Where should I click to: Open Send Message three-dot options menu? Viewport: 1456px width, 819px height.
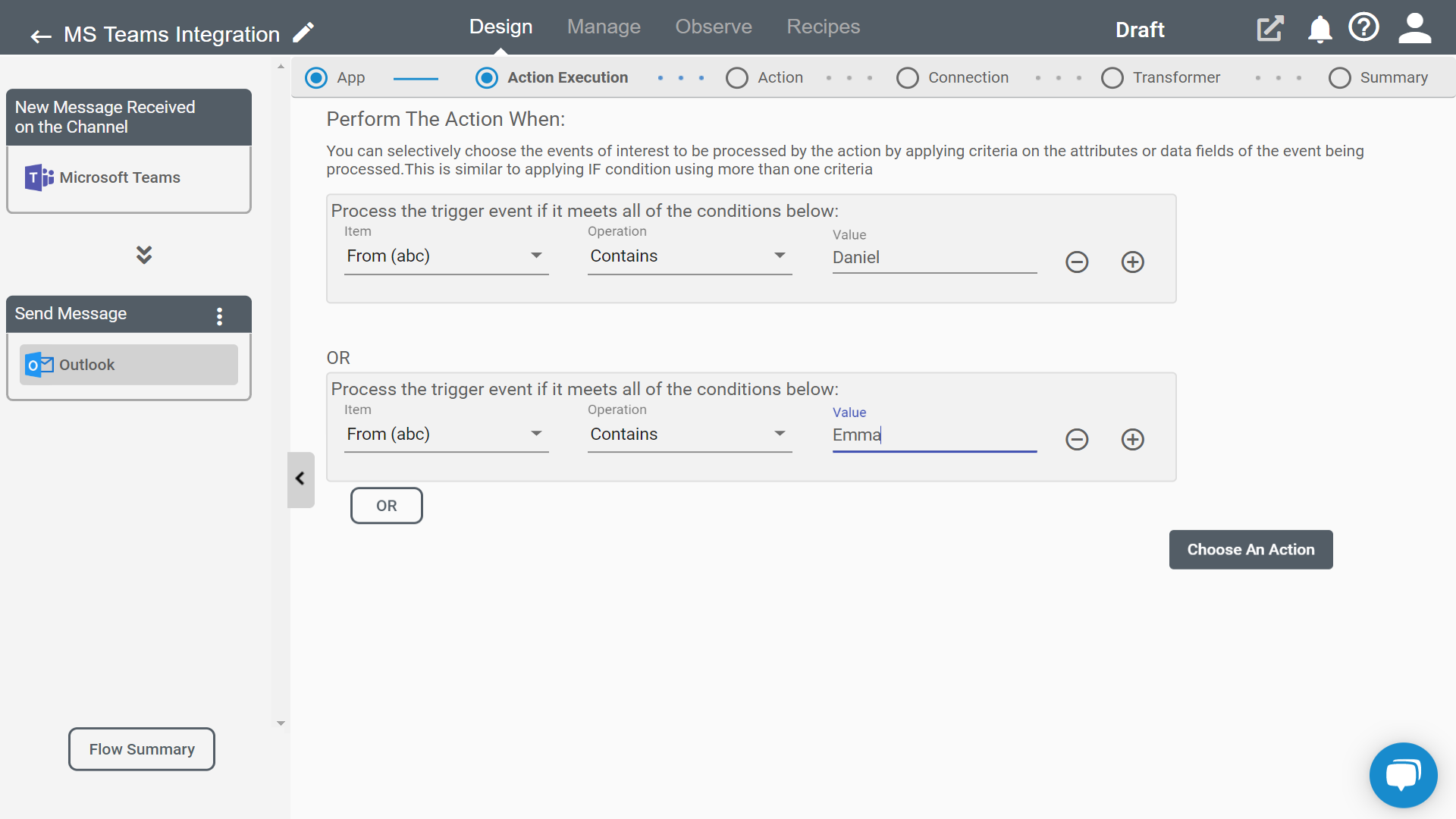220,316
